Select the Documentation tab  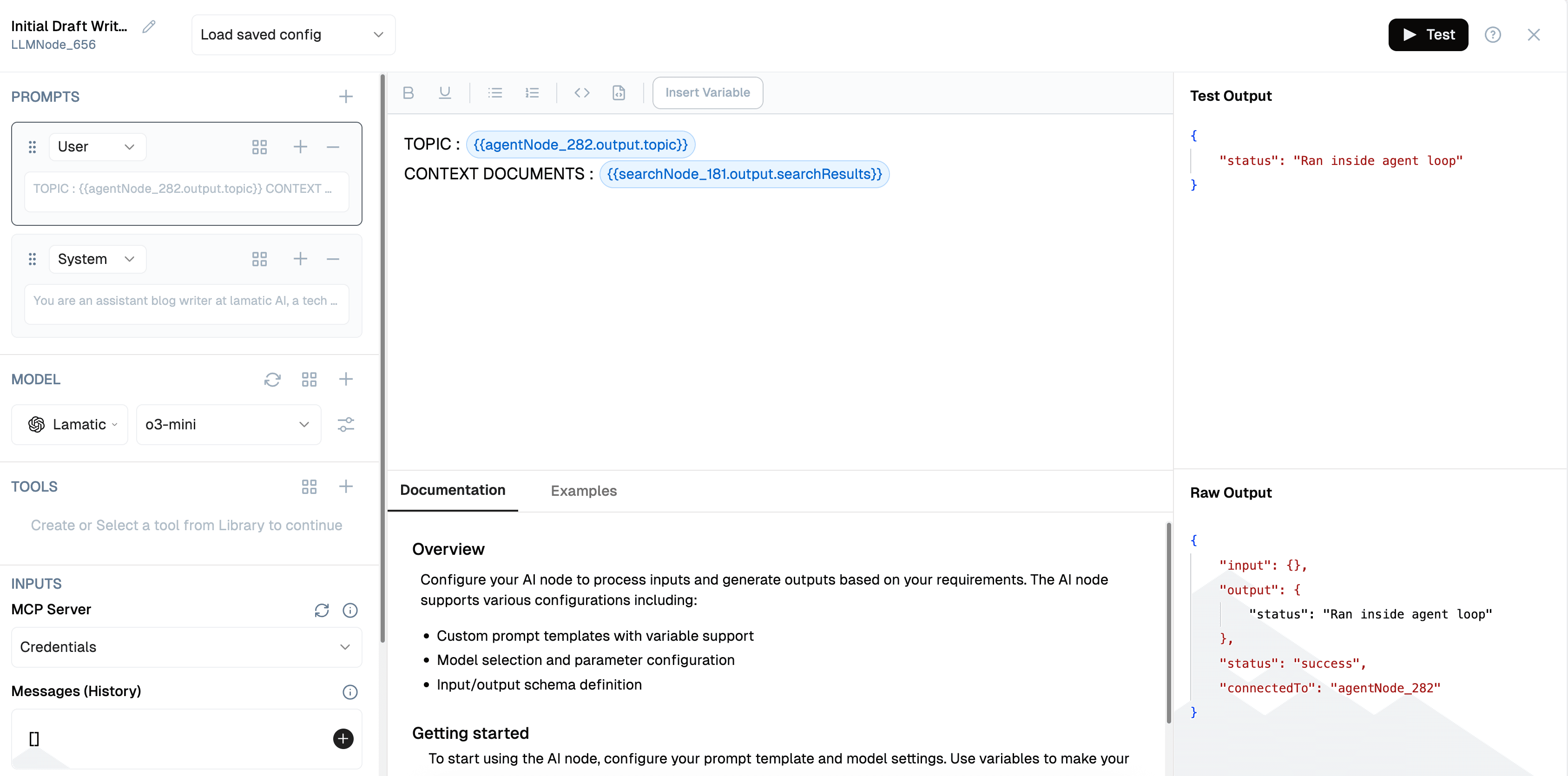452,490
